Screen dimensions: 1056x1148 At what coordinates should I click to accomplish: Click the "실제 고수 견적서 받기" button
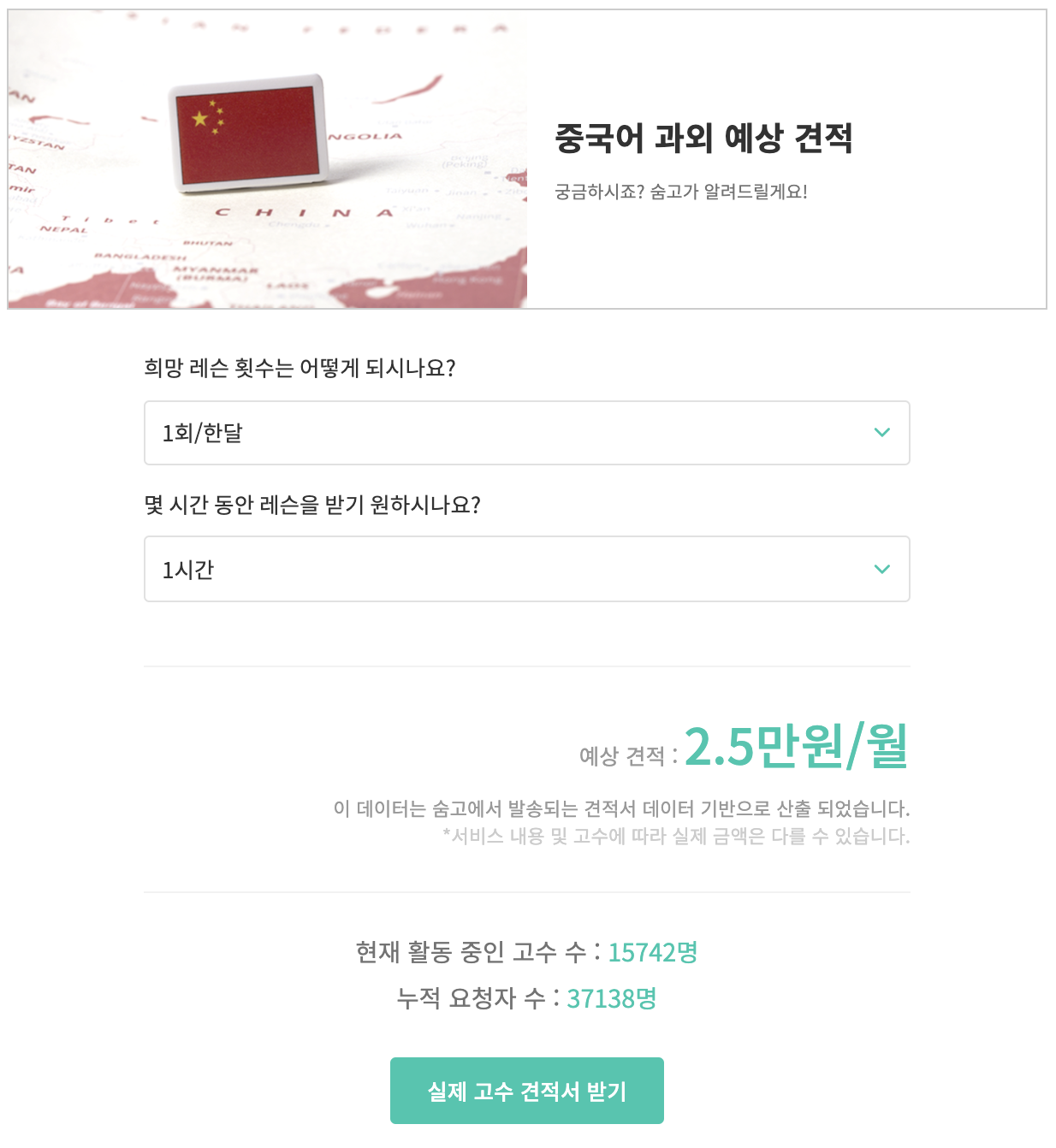tap(527, 1091)
